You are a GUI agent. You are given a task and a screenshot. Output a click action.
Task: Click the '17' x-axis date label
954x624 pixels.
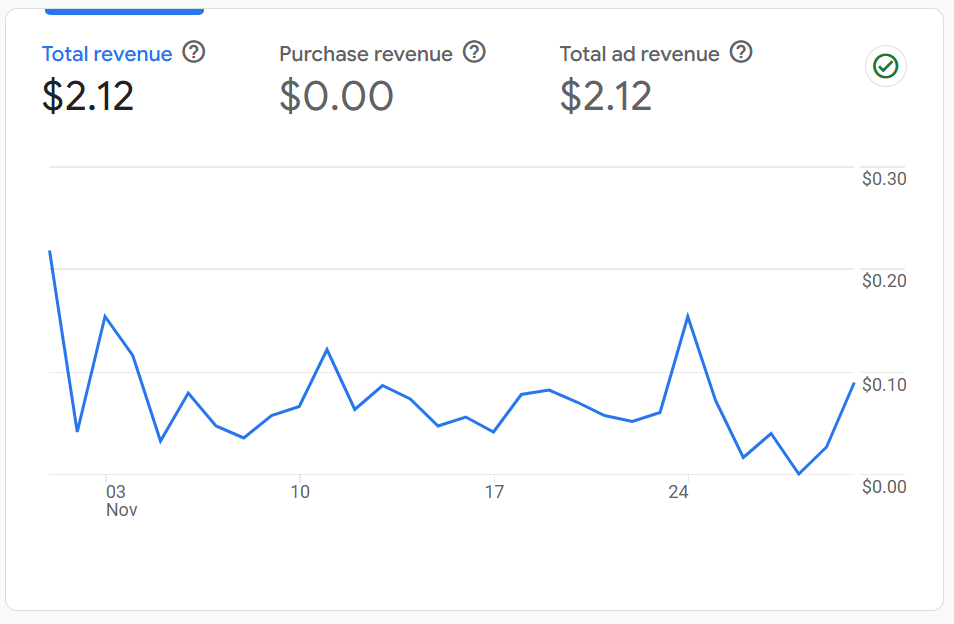(493, 492)
